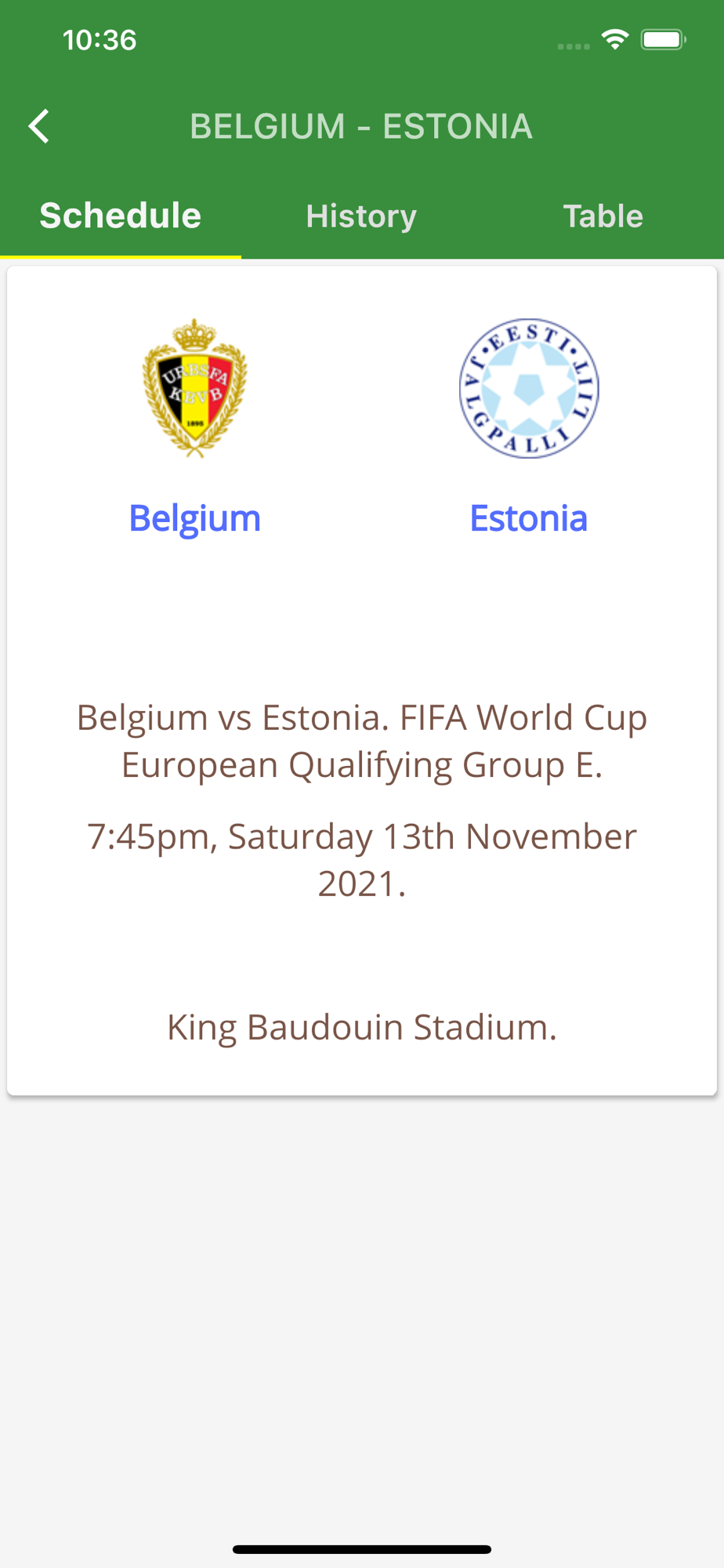Tap the BELGIUM - ESTONIA header title
Screen dimensions: 724x1568
pos(361,126)
